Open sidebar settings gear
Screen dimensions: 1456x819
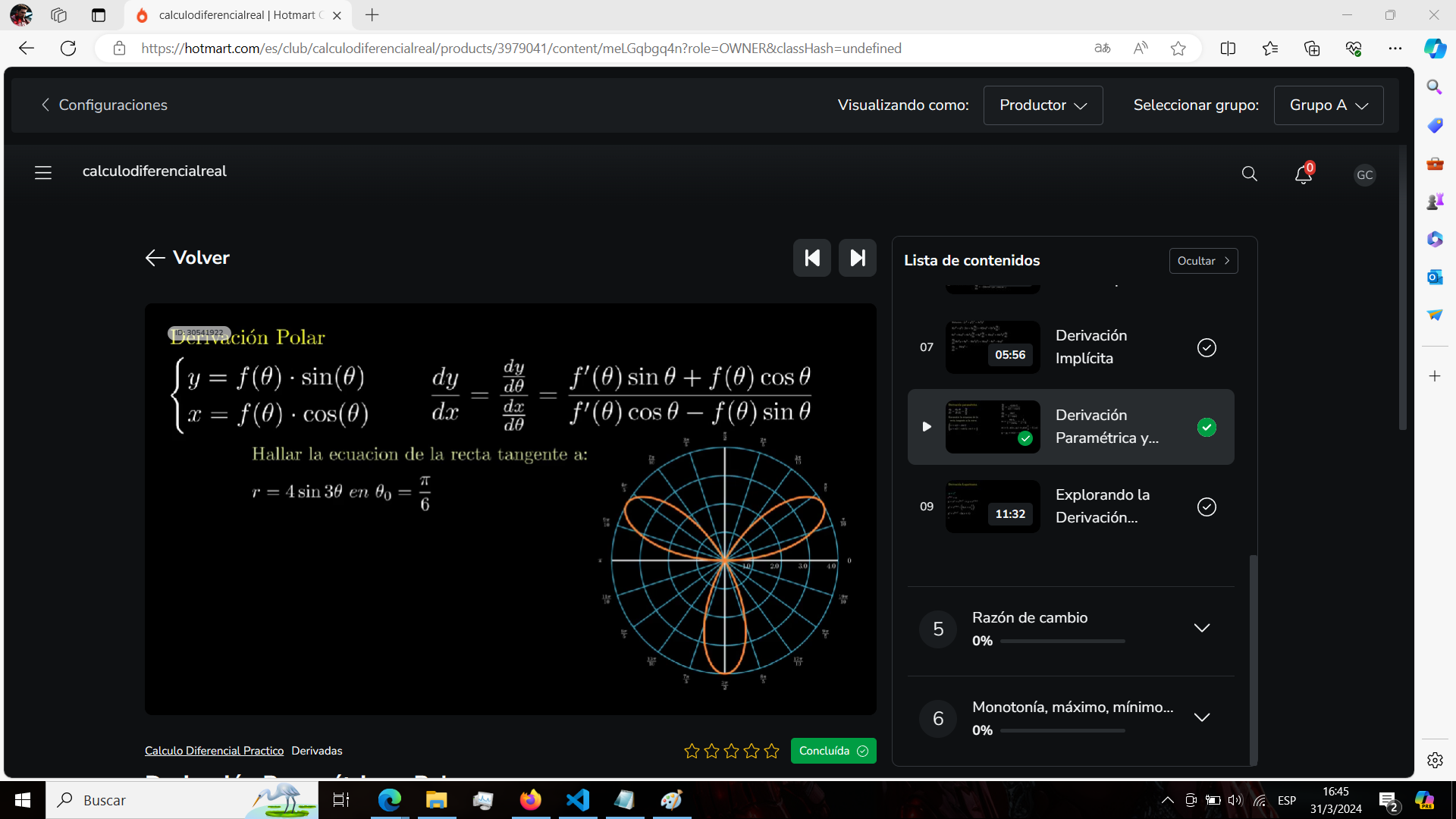1434,760
